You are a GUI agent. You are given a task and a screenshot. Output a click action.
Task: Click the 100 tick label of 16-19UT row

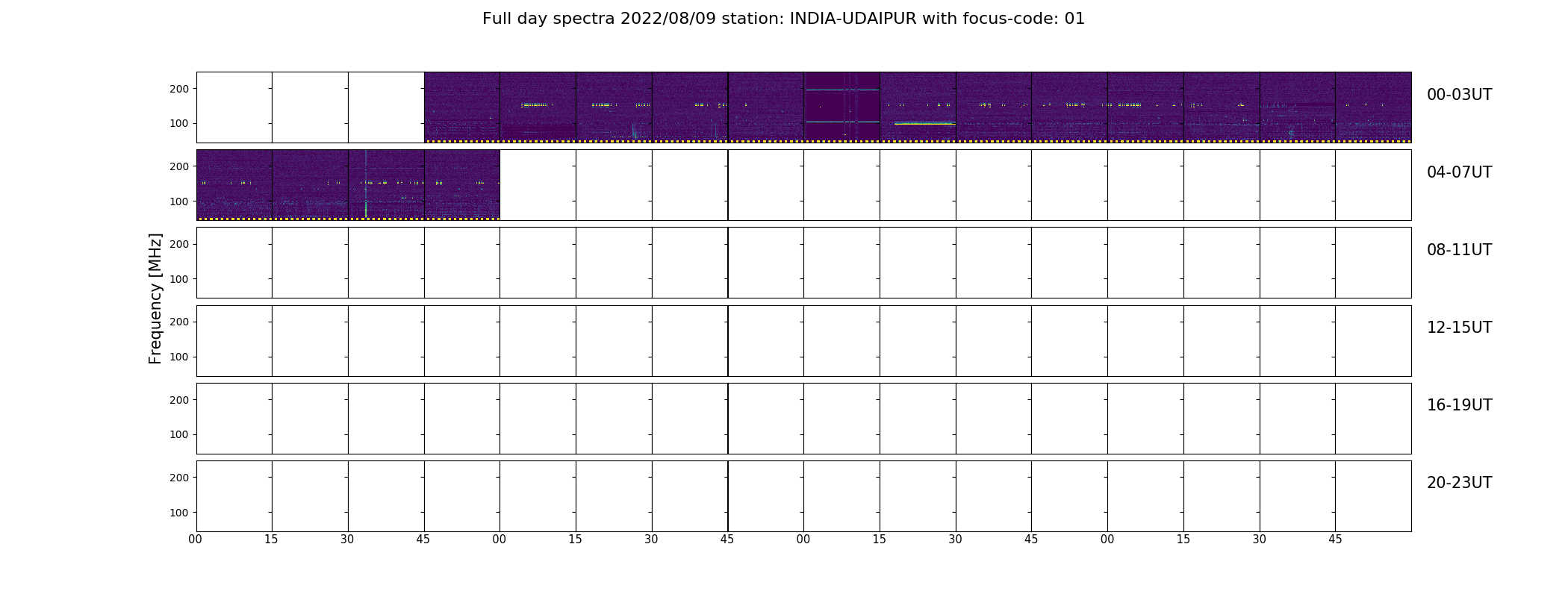click(179, 434)
